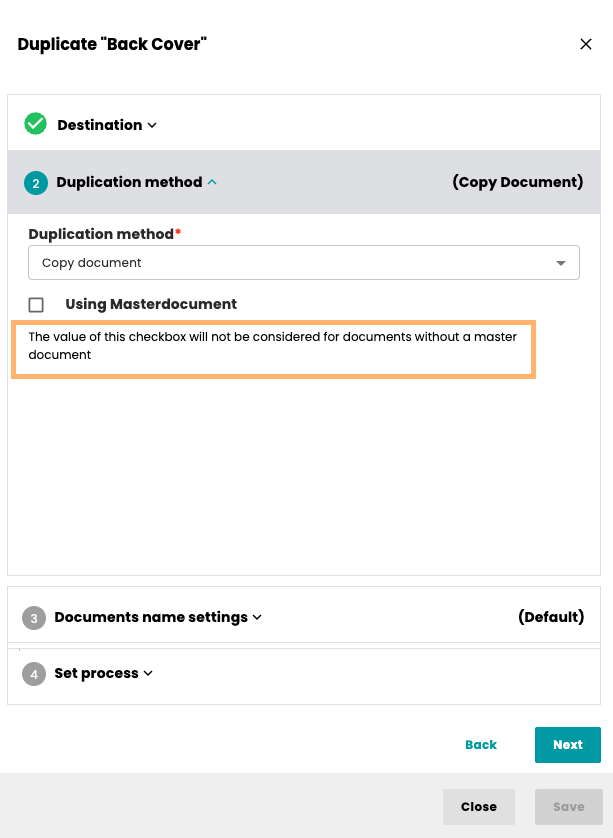Screen dimensions: 613x838
Task: Go Back to the previous step
Action: coord(481,745)
